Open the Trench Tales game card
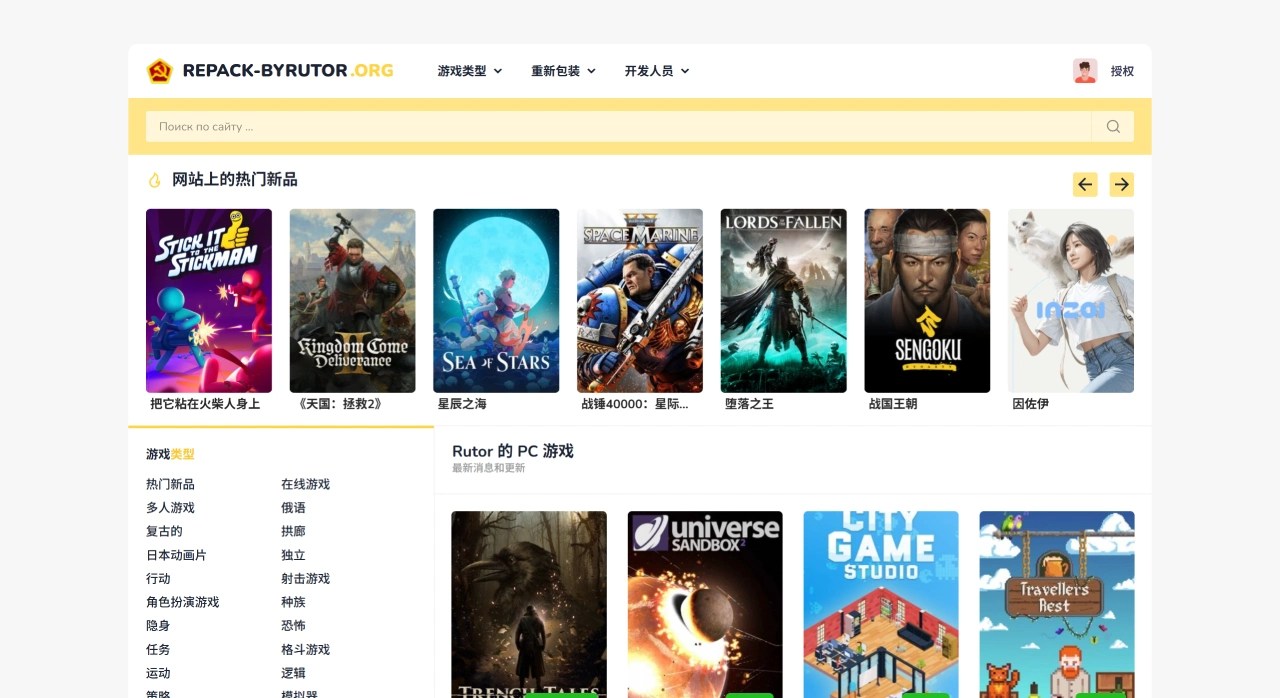This screenshot has width=1280, height=698. click(529, 604)
